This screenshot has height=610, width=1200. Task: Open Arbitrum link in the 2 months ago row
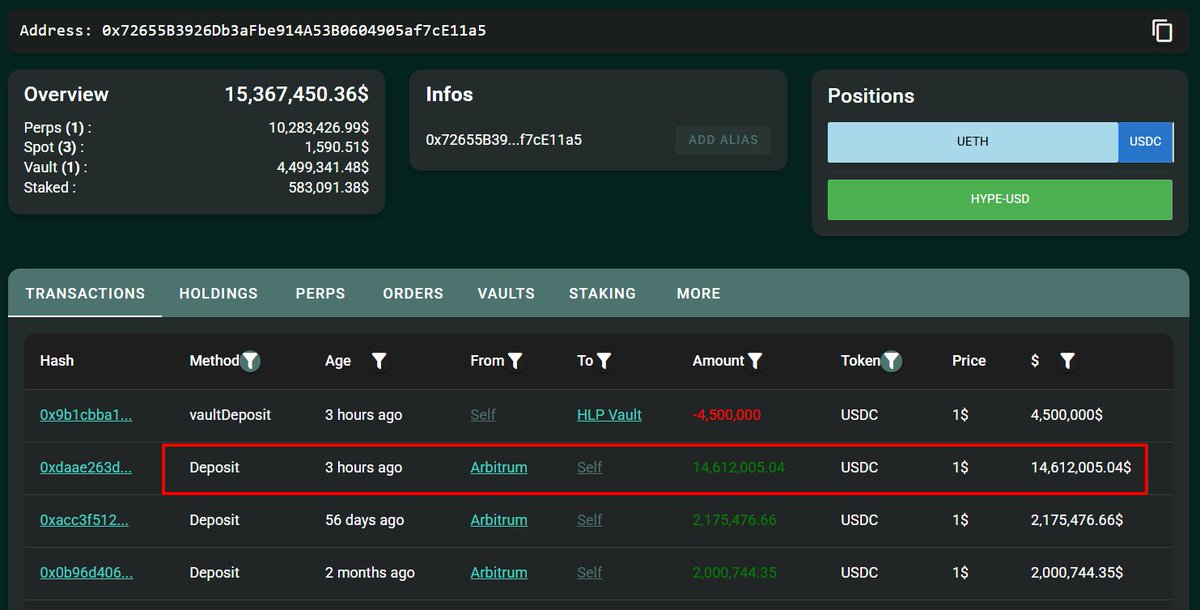[499, 573]
